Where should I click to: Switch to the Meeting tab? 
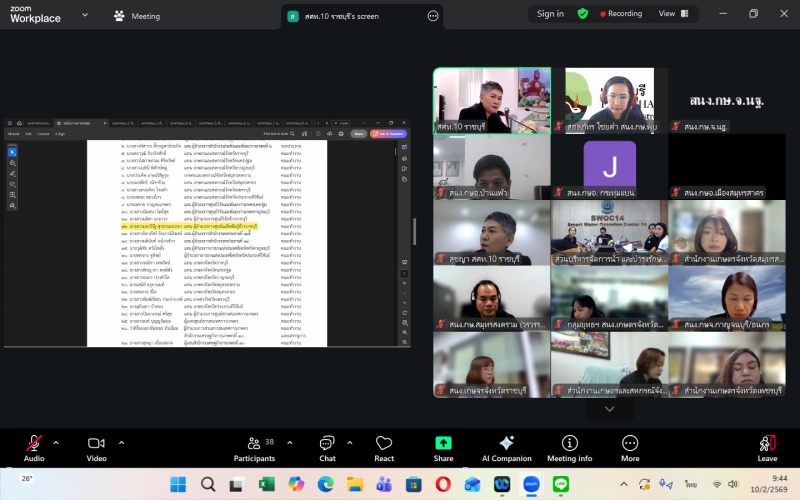point(137,16)
